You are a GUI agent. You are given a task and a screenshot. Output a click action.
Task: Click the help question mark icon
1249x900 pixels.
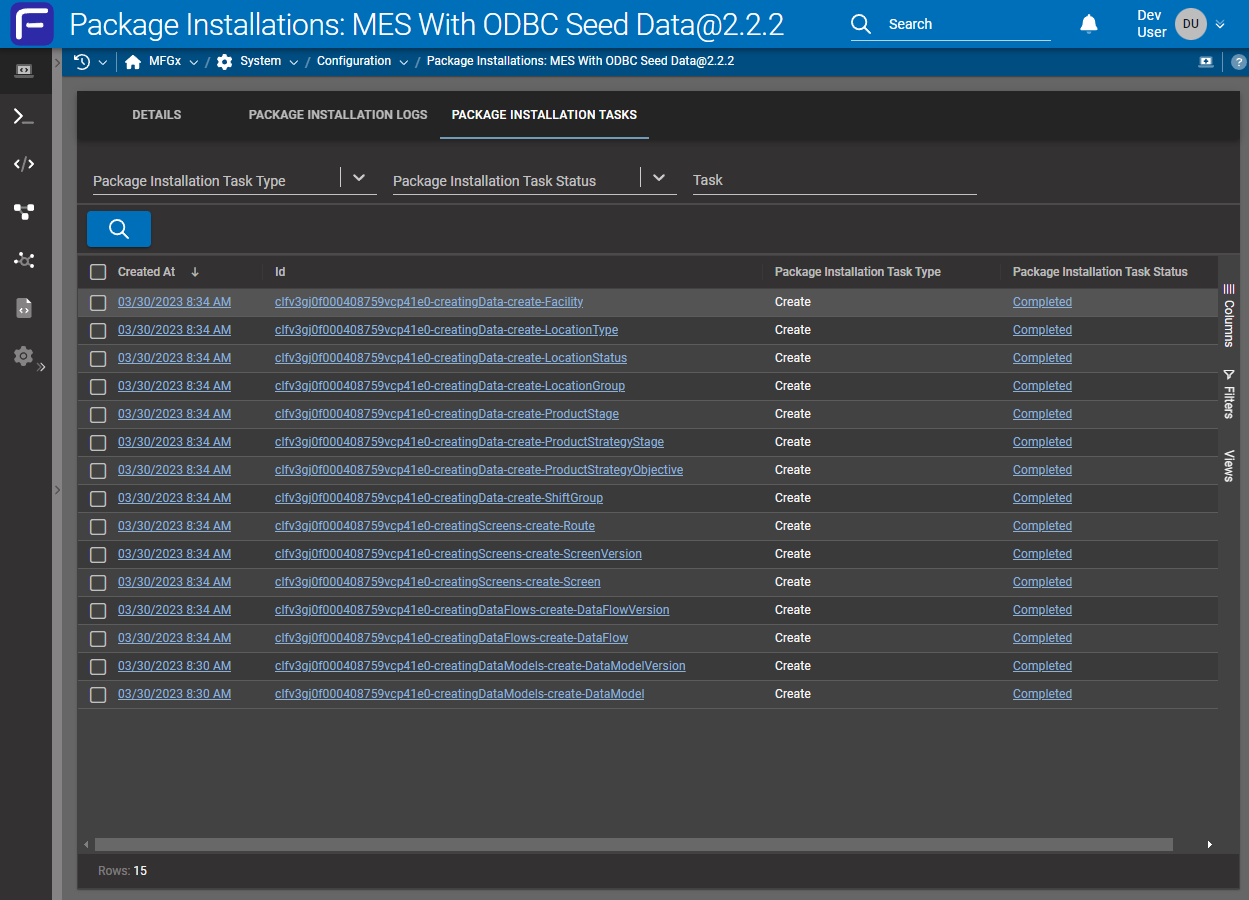pos(1238,62)
